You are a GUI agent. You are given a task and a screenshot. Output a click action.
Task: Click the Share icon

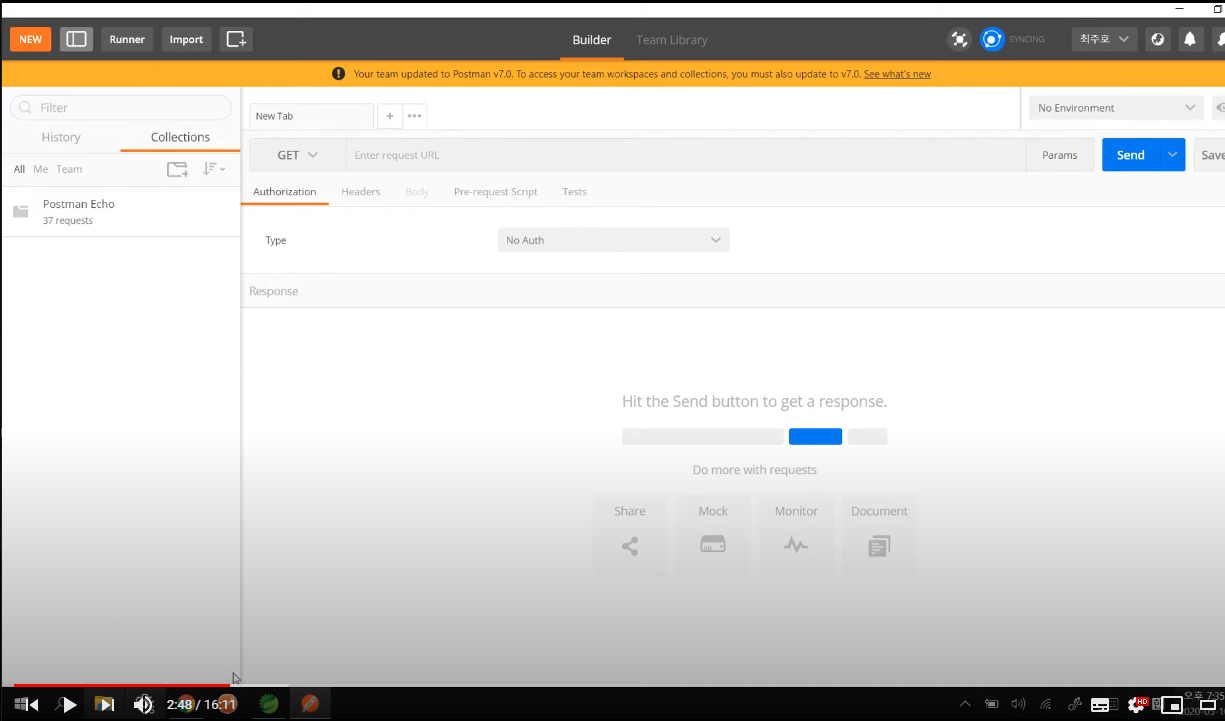(x=630, y=546)
